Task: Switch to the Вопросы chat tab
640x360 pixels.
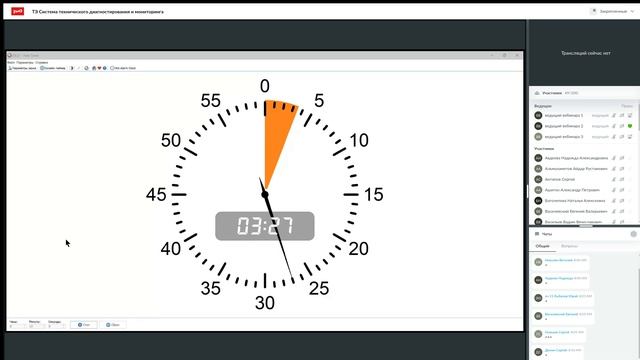Action: 569,246
